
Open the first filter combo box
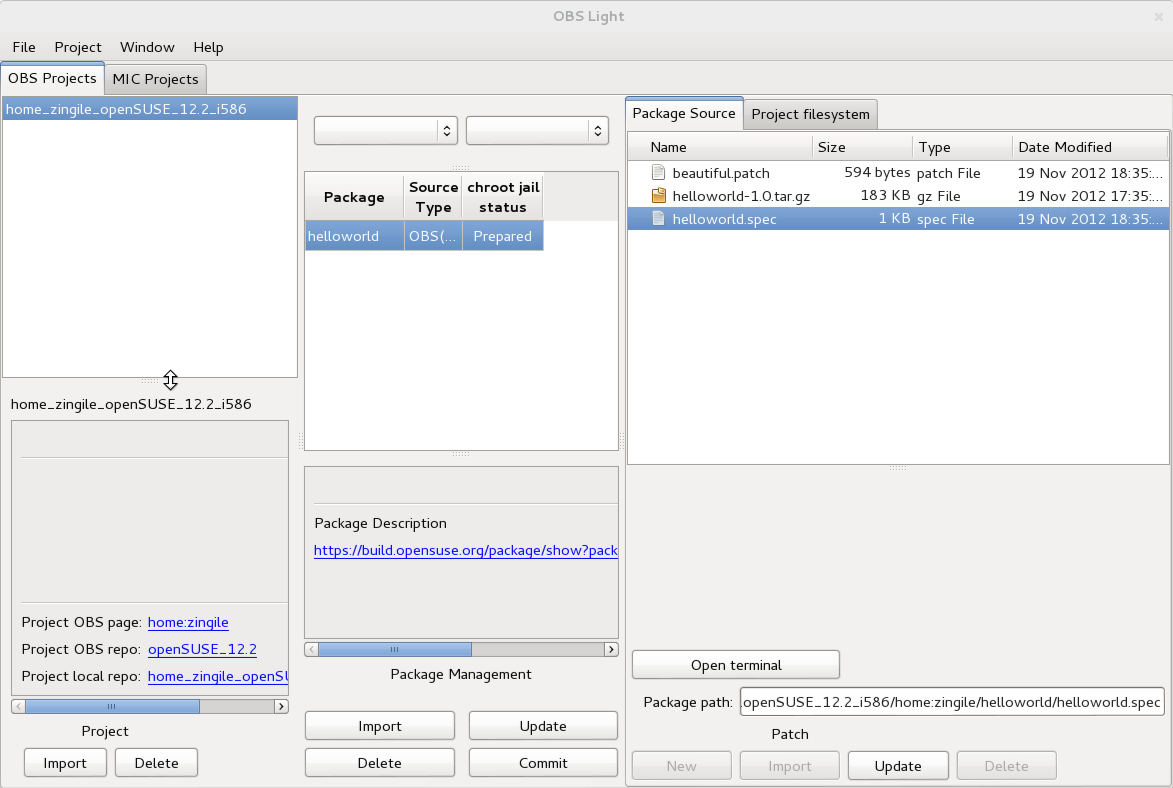(x=385, y=130)
